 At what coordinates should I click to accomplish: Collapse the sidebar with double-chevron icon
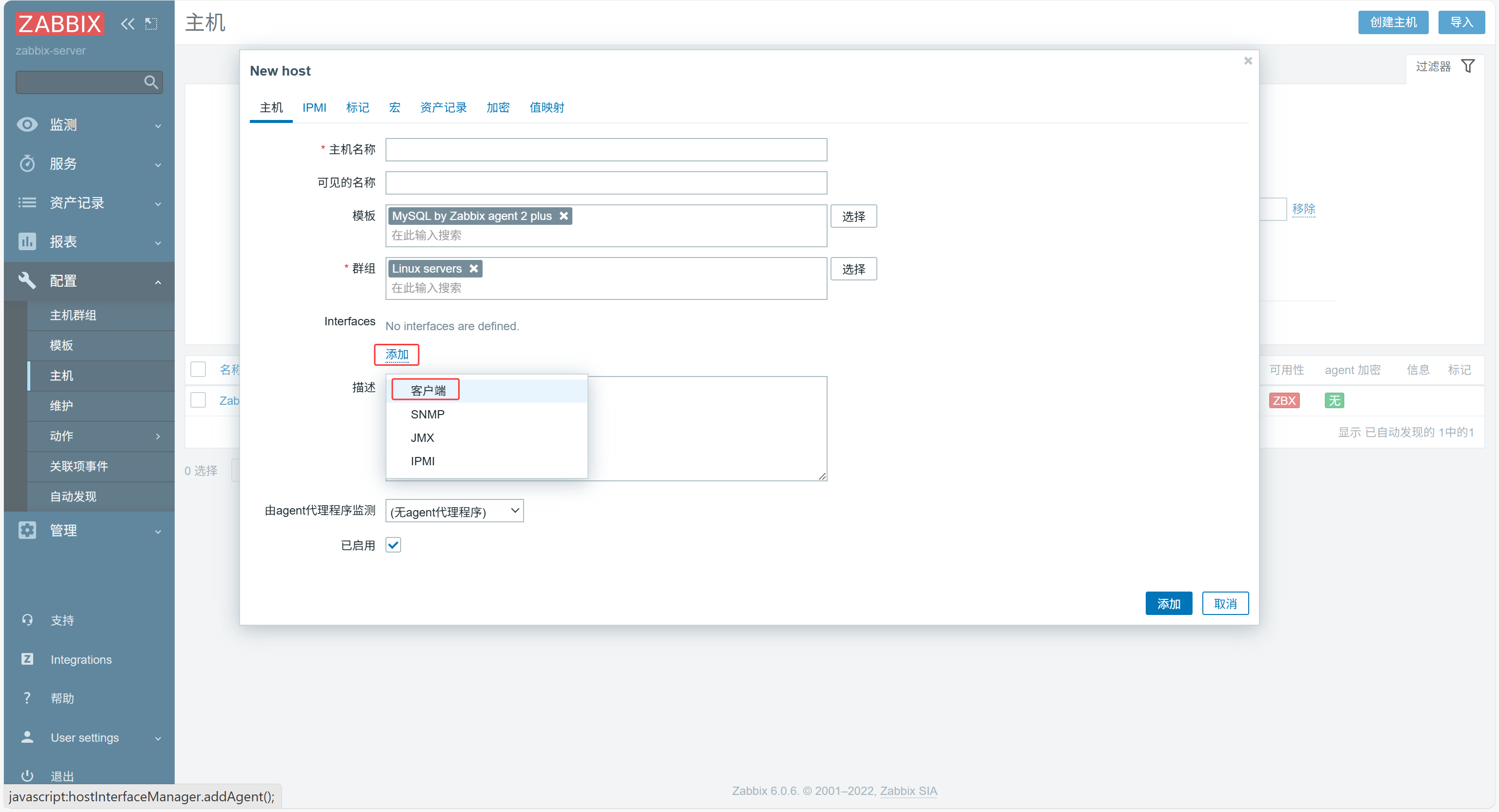point(127,24)
